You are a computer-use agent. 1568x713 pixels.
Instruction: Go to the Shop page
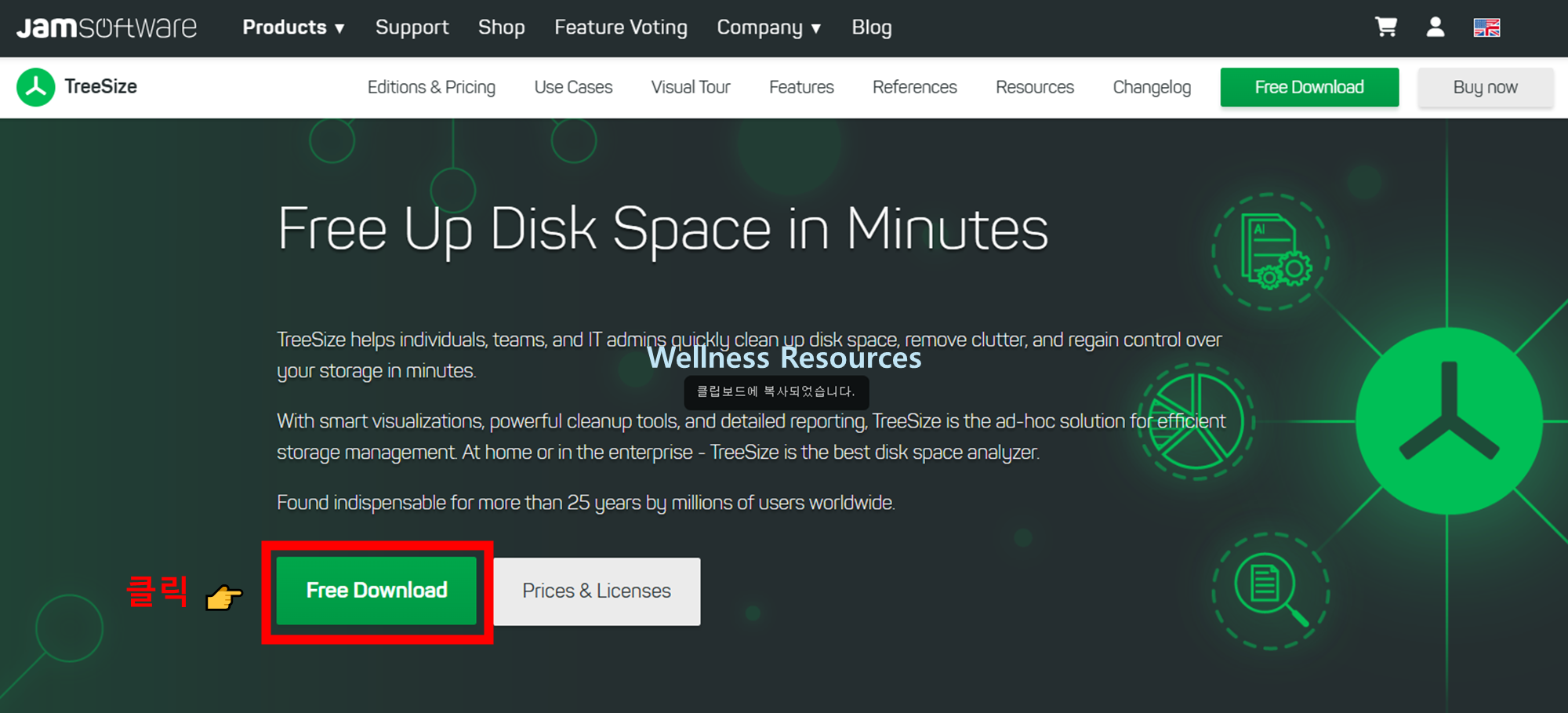pos(502,27)
